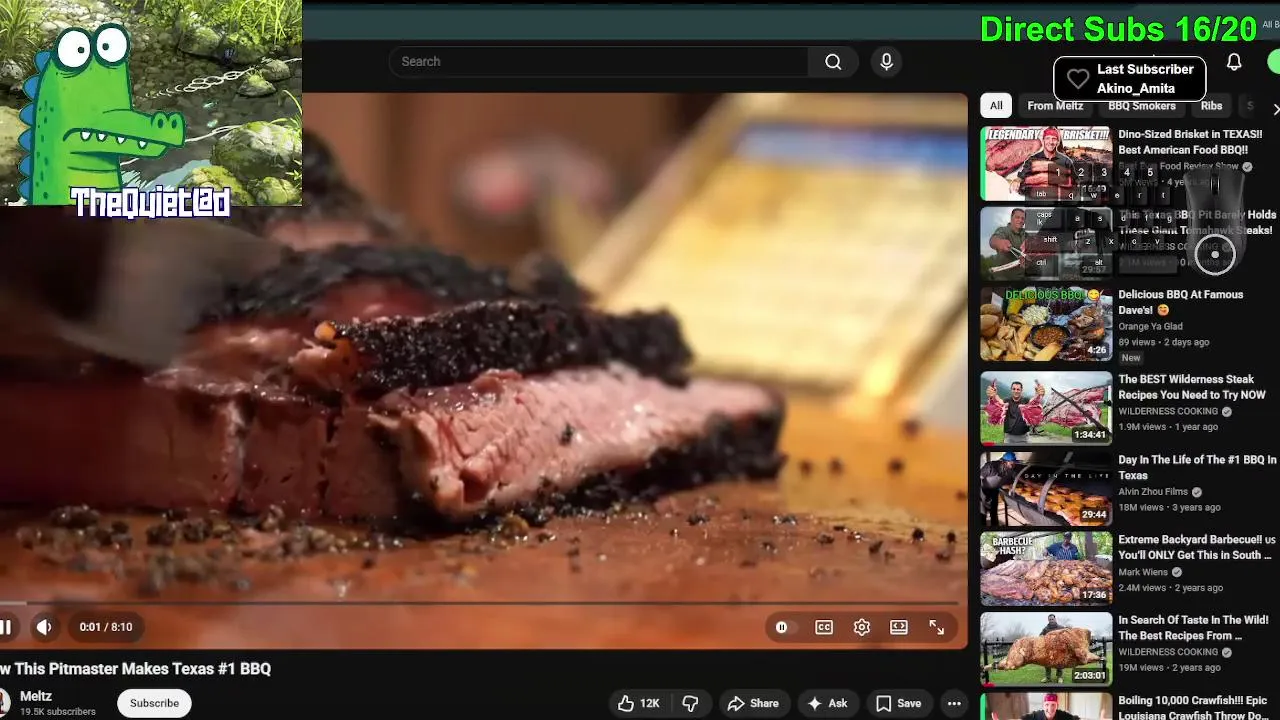Open Giant Tomahawk Steaks video thumbnail
Screen dimensions: 1280x720
click(x=1046, y=243)
